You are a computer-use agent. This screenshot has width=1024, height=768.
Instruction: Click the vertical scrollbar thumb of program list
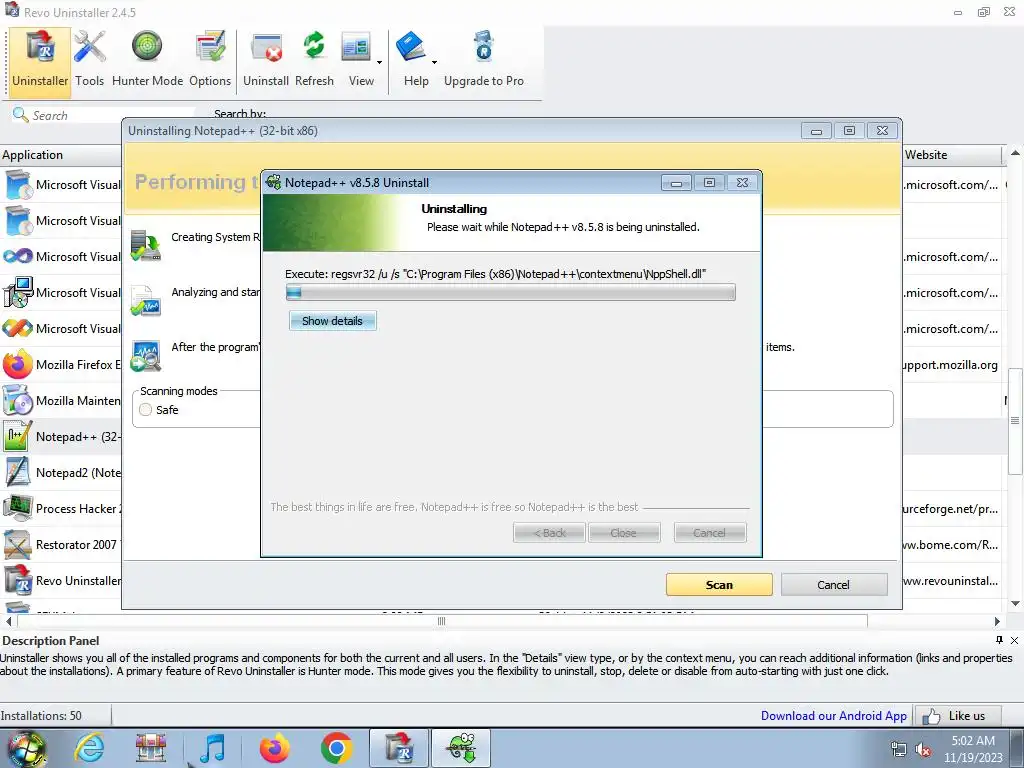[1015, 421]
